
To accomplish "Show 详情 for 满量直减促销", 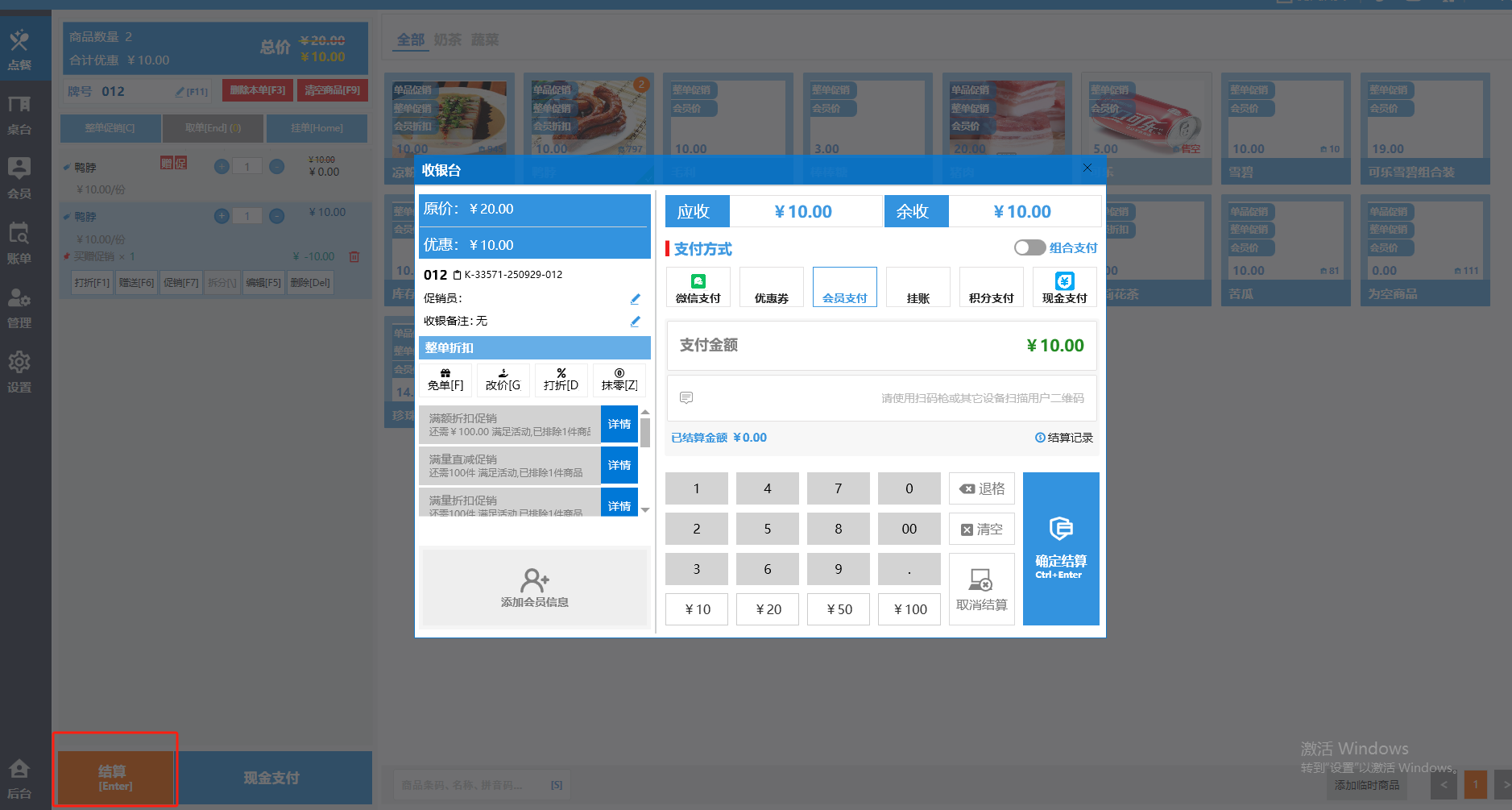I will pos(619,466).
